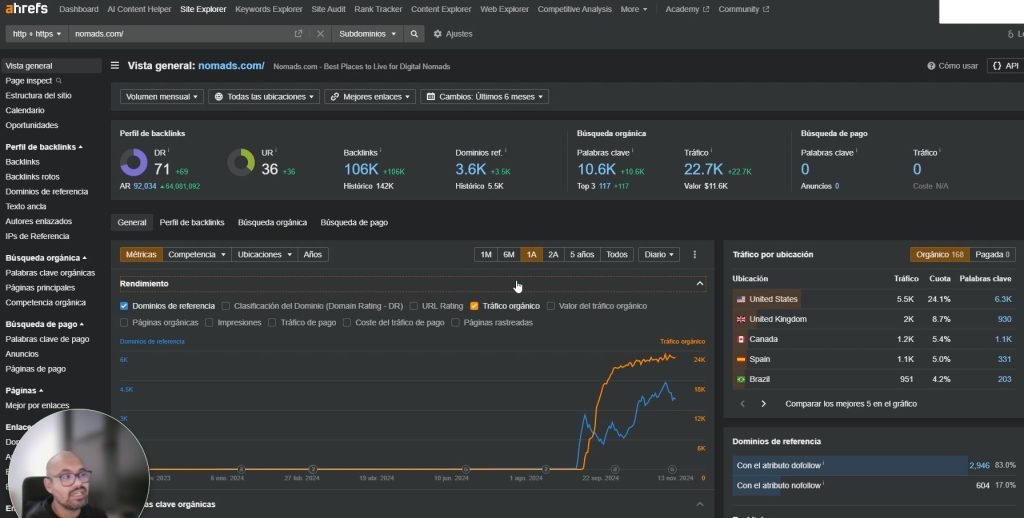
Task: Enable Impresiones checkbox
Action: 209,323
